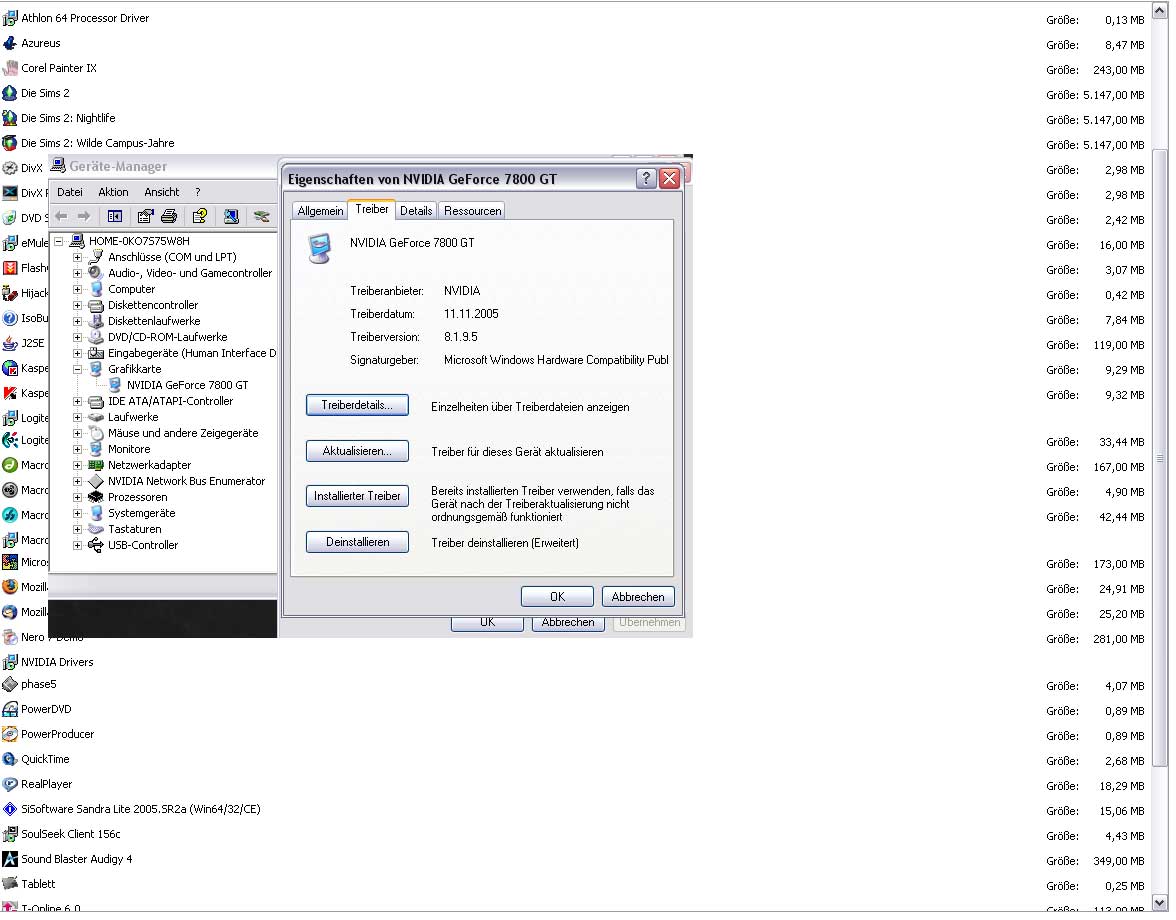The image size is (1176, 920).
Task: Click the PowerProducer program icon
Action: tap(10, 735)
